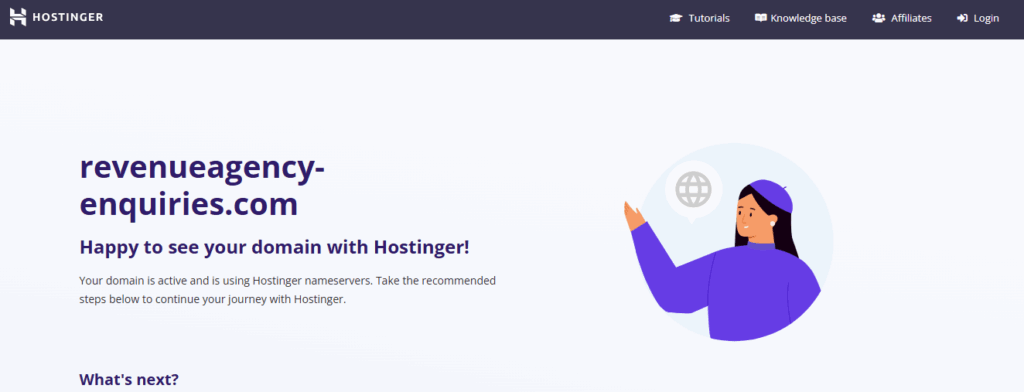This screenshot has width=1024, height=392.
Task: Click the Tutorials graduation cap icon
Action: (x=676, y=18)
